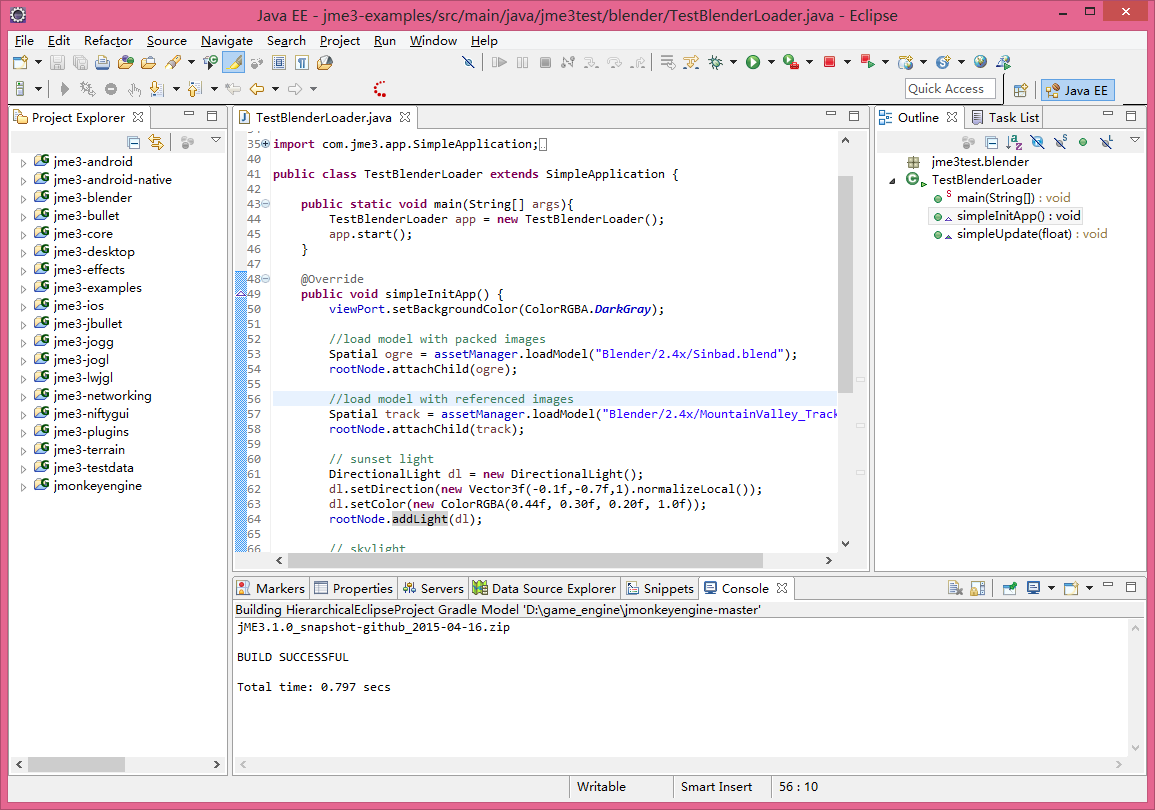Toggle Link with Editor in Project Explorer
The height and width of the screenshot is (810, 1155).
pos(156,142)
